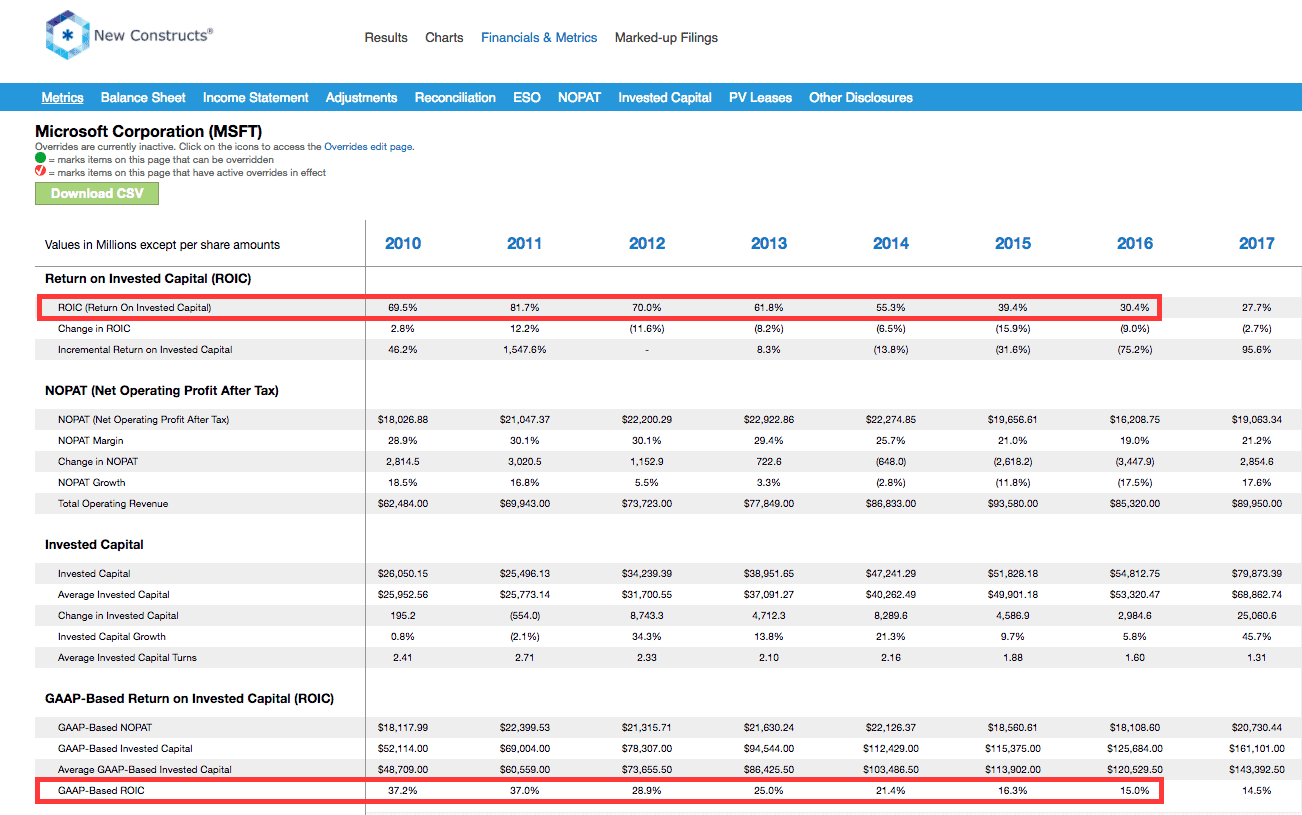Click the 2017 column header
1302x815 pixels.
1257,243
